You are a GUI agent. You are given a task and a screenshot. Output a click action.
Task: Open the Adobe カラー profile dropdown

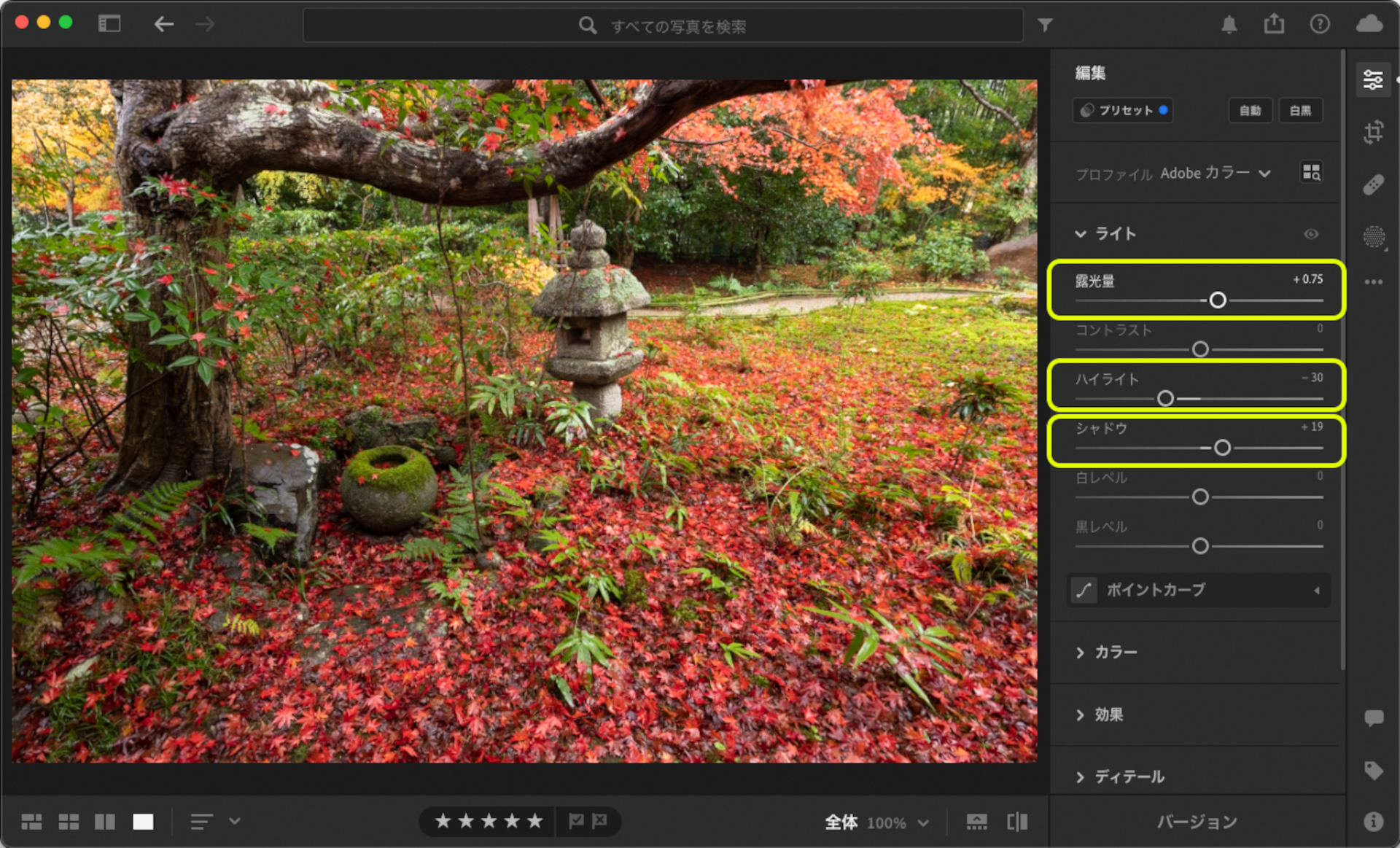1216,173
